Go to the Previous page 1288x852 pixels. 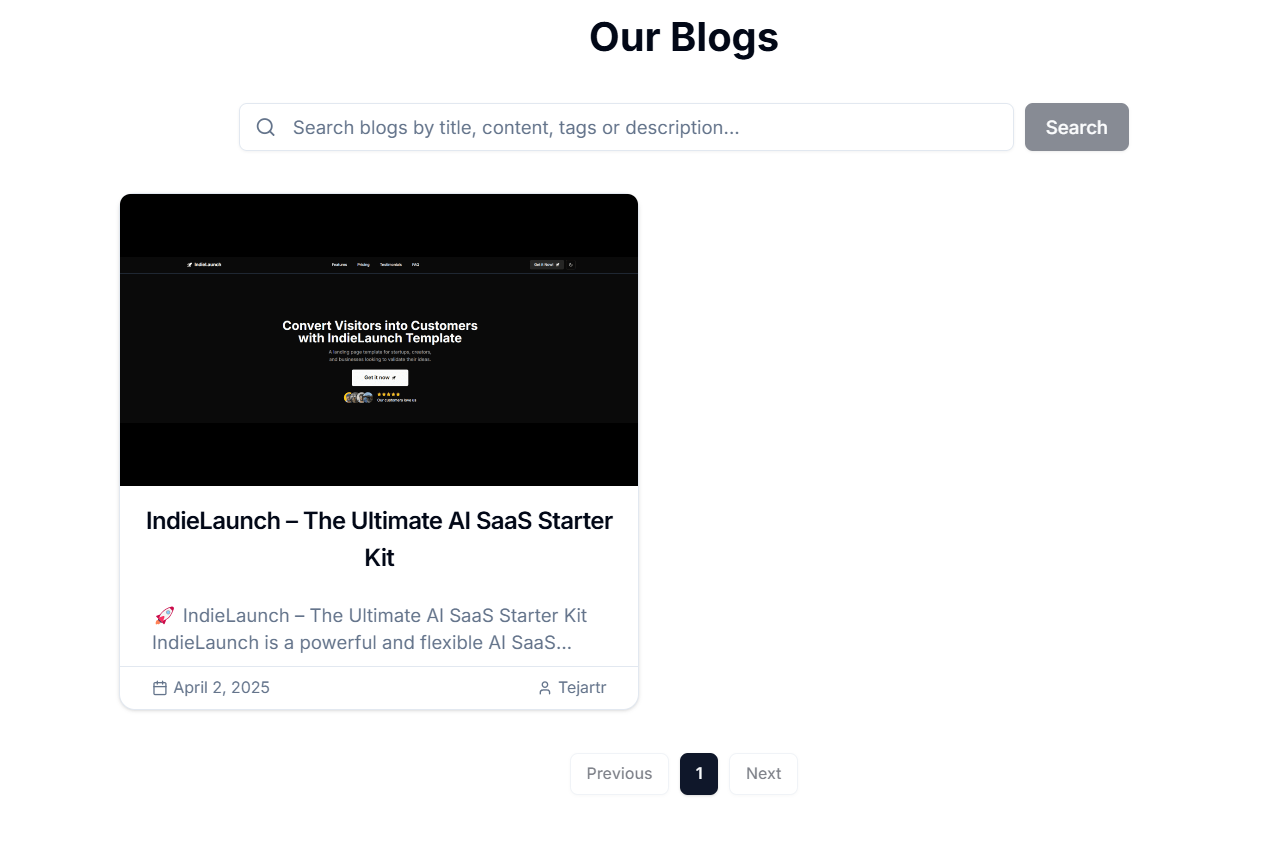click(x=619, y=774)
